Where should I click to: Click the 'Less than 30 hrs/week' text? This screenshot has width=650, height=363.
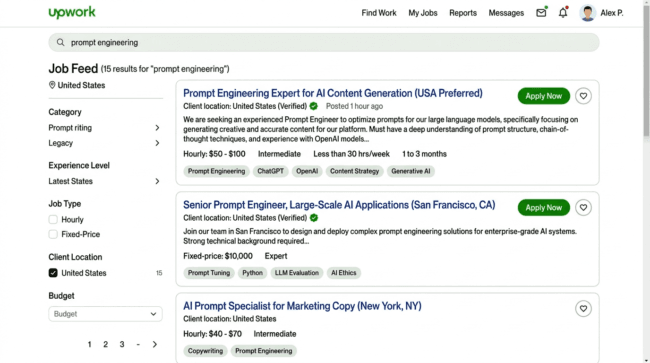352,154
